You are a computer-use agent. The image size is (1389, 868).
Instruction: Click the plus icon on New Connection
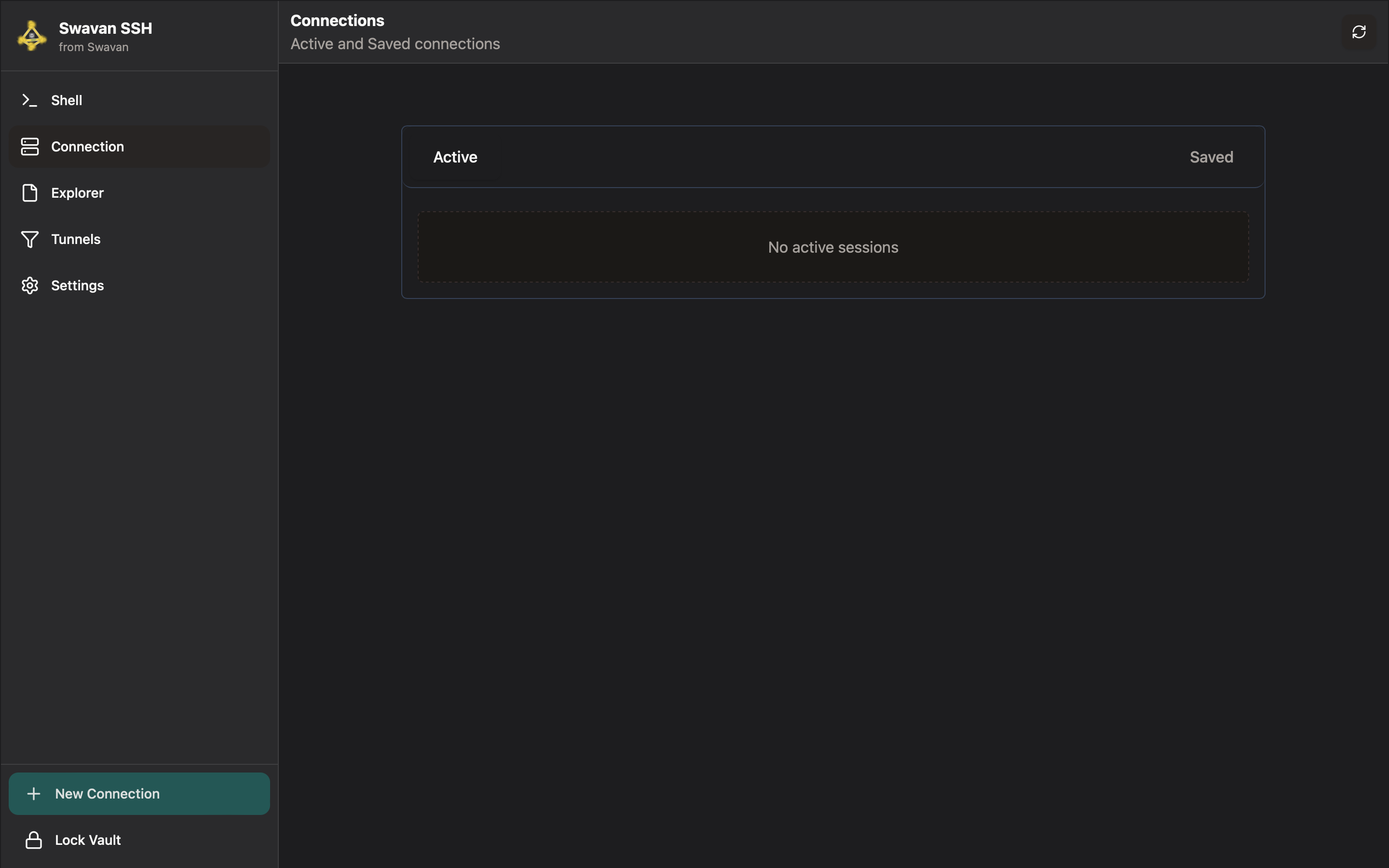coord(33,793)
